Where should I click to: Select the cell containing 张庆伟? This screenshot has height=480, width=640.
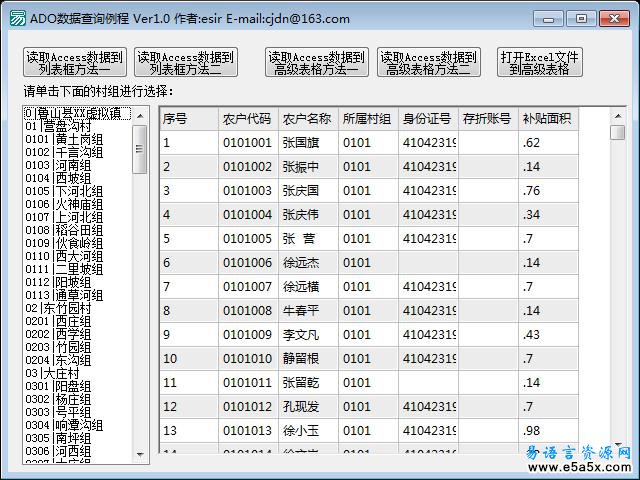pos(307,215)
